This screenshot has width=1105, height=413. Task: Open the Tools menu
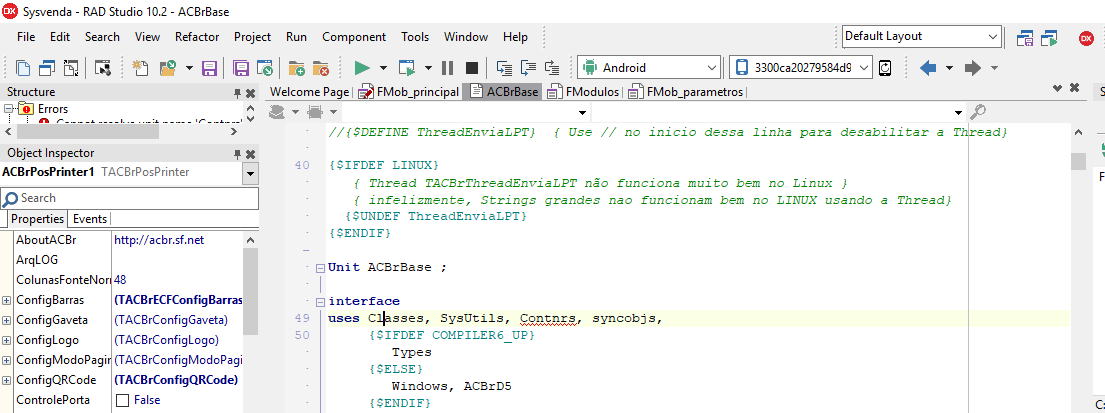(415, 37)
